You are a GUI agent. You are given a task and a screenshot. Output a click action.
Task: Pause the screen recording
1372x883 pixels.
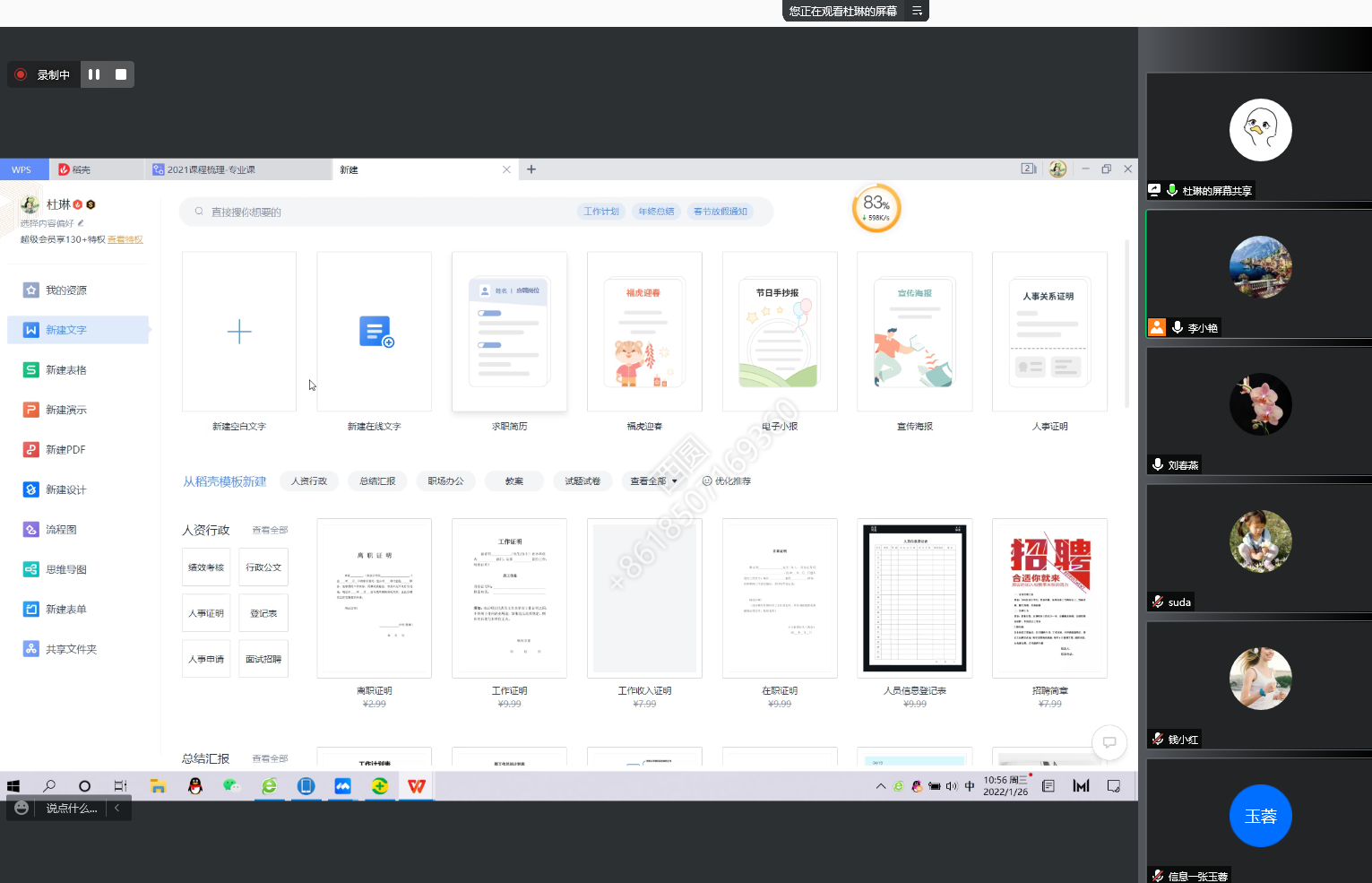tap(94, 74)
